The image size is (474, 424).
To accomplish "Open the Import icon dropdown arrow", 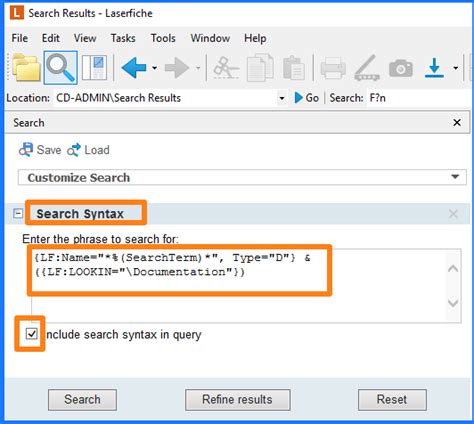I will coord(456,68).
